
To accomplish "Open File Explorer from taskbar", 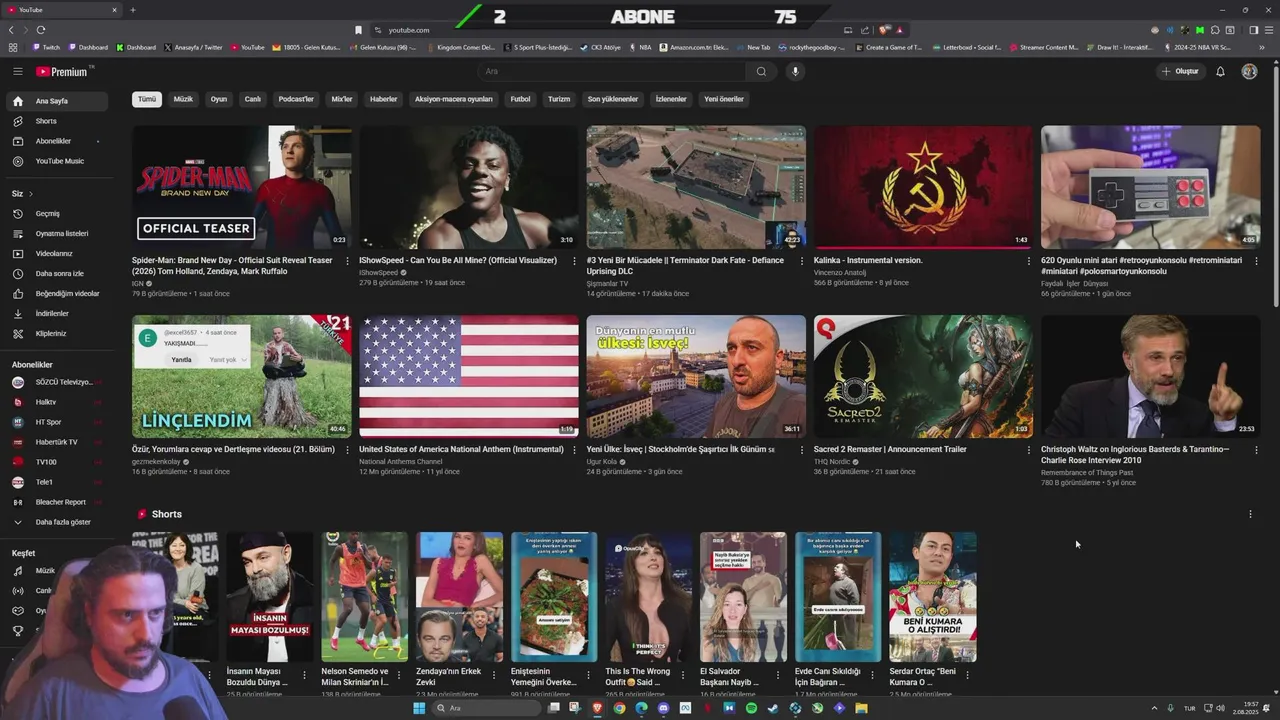I will coord(861,708).
